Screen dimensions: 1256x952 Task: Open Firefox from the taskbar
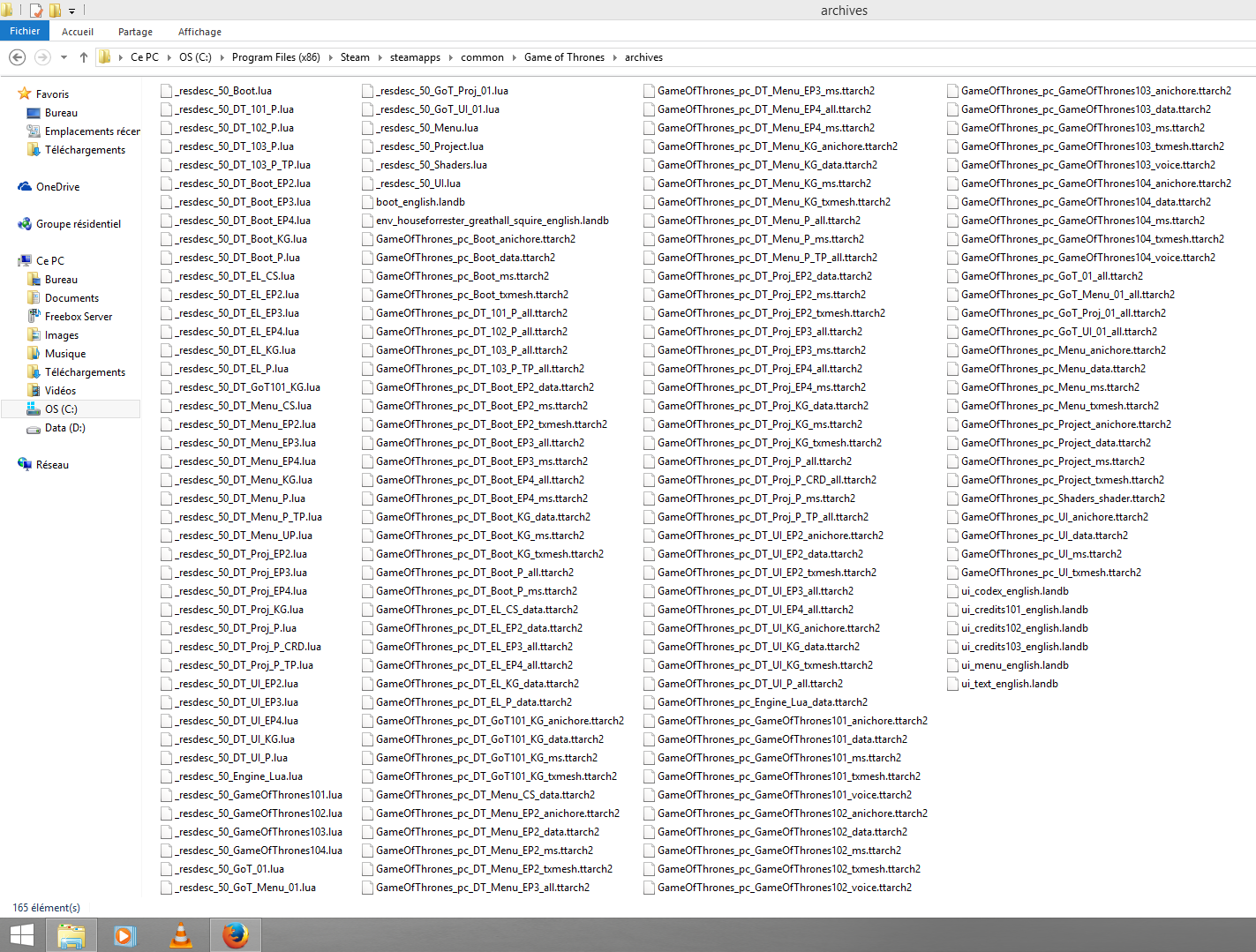(235, 935)
